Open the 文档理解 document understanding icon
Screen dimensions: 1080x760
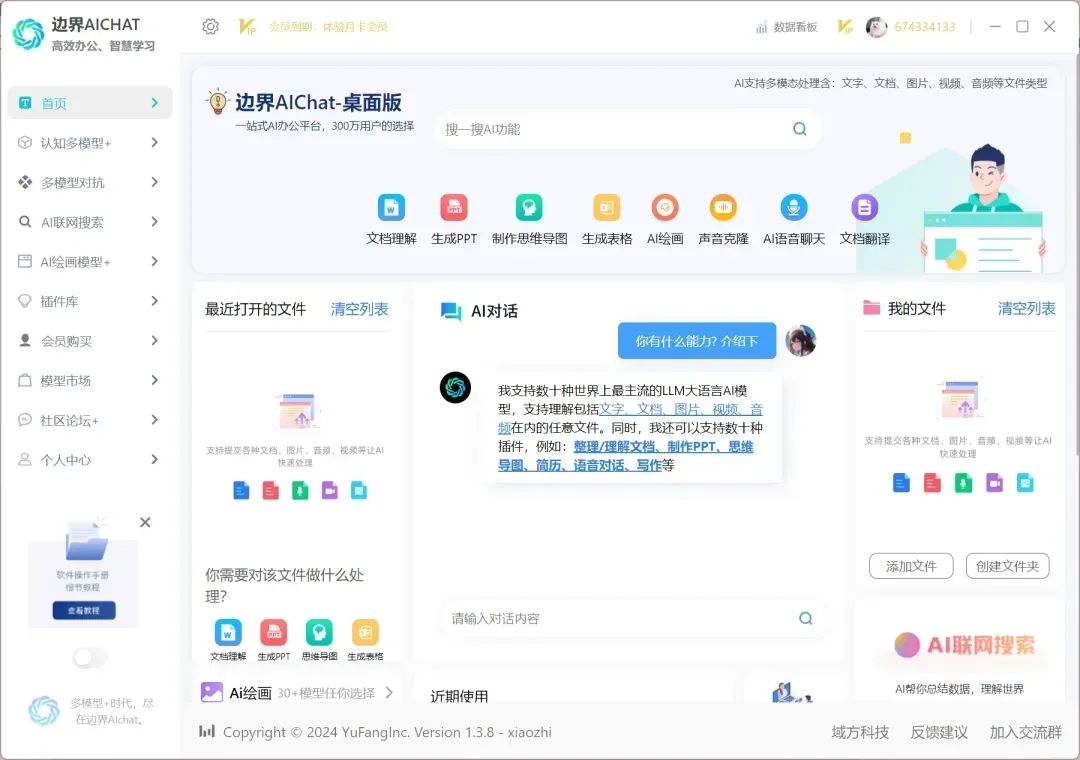391,208
